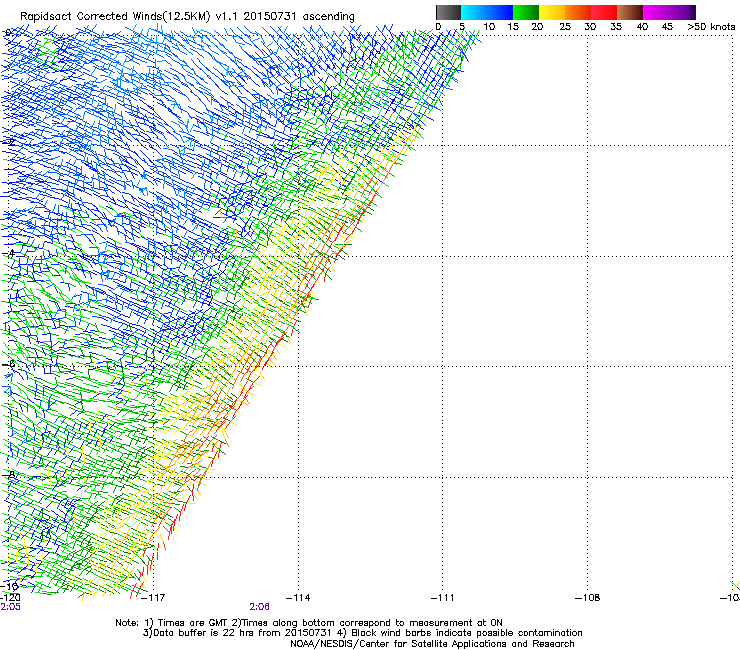Click the -114 longitude axis label
The height and width of the screenshot is (650, 740).
click(298, 598)
